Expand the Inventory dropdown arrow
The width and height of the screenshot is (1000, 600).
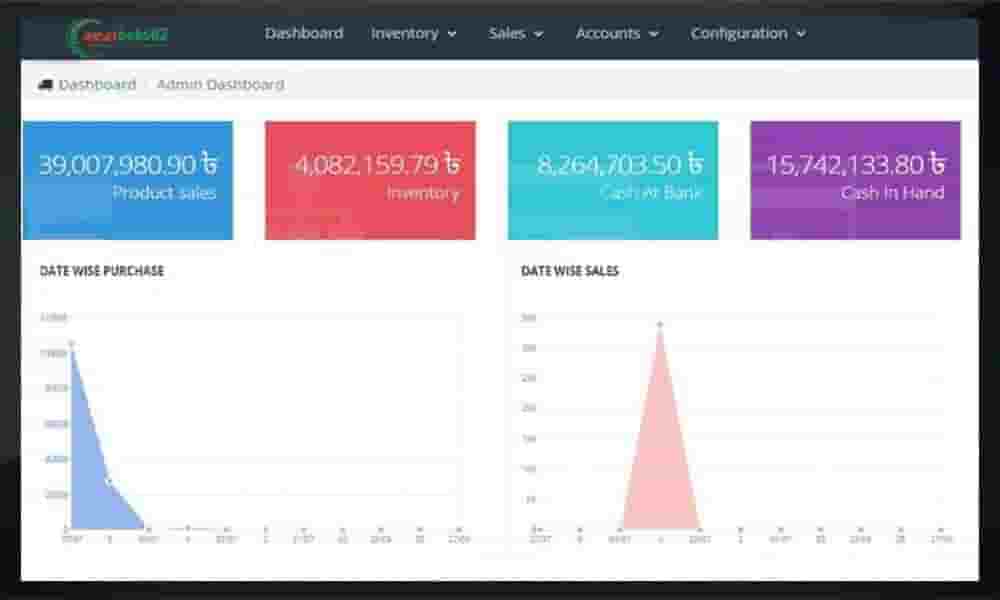pos(452,34)
